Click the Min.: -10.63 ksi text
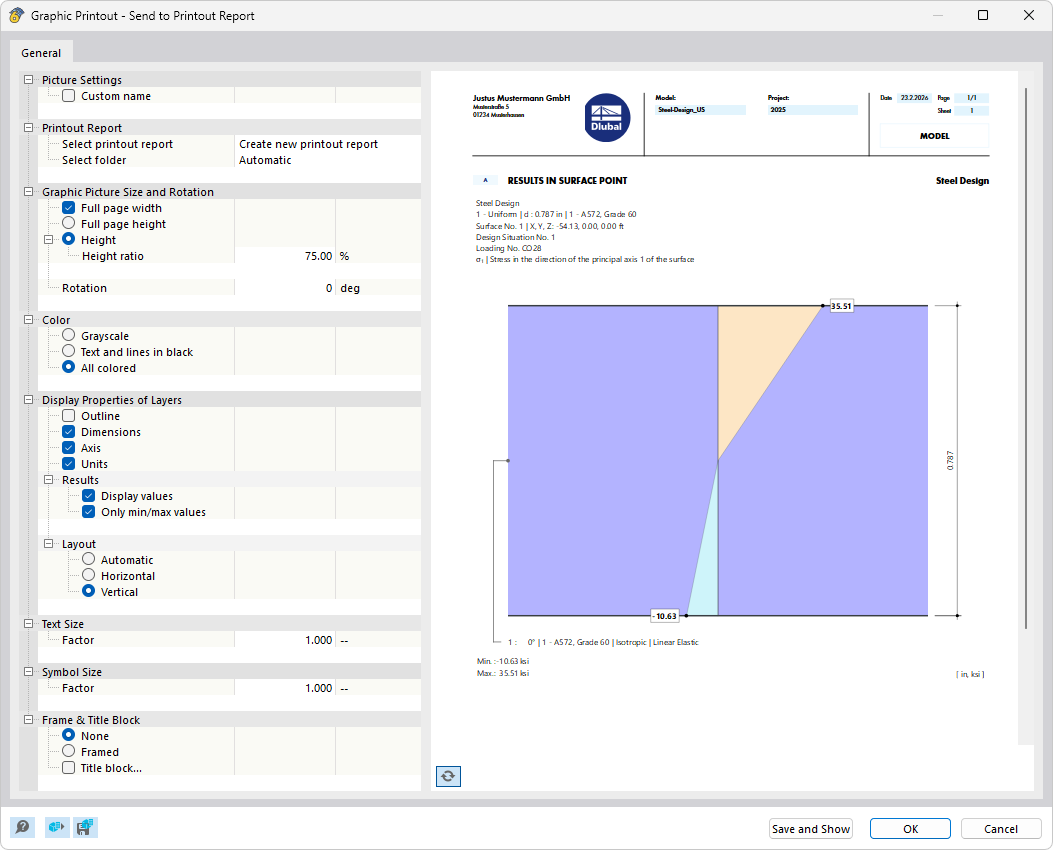Image resolution: width=1053 pixels, height=850 pixels. tap(503, 661)
